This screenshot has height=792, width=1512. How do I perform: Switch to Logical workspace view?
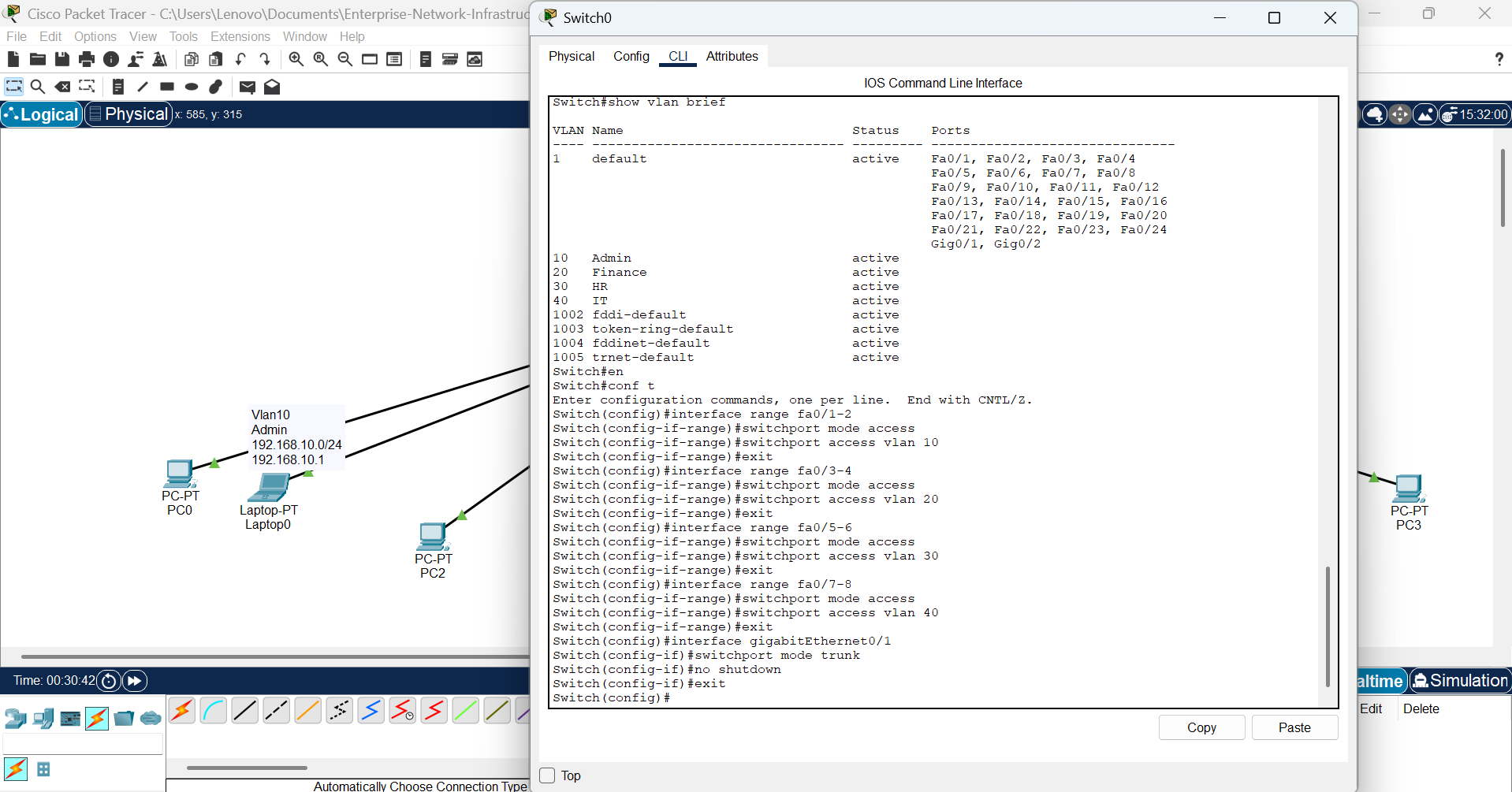[42, 114]
